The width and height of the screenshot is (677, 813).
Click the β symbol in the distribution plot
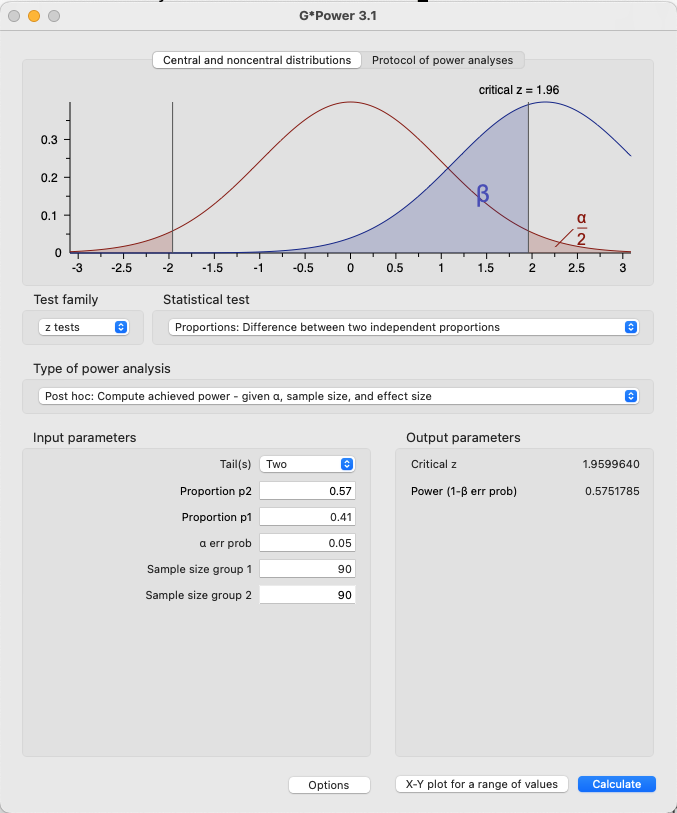[482, 195]
